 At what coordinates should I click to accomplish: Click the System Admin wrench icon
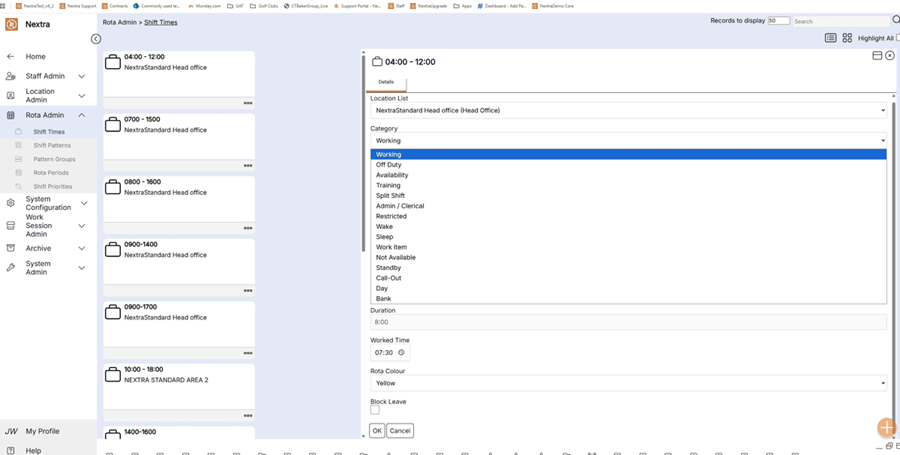pyautogui.click(x=10, y=268)
